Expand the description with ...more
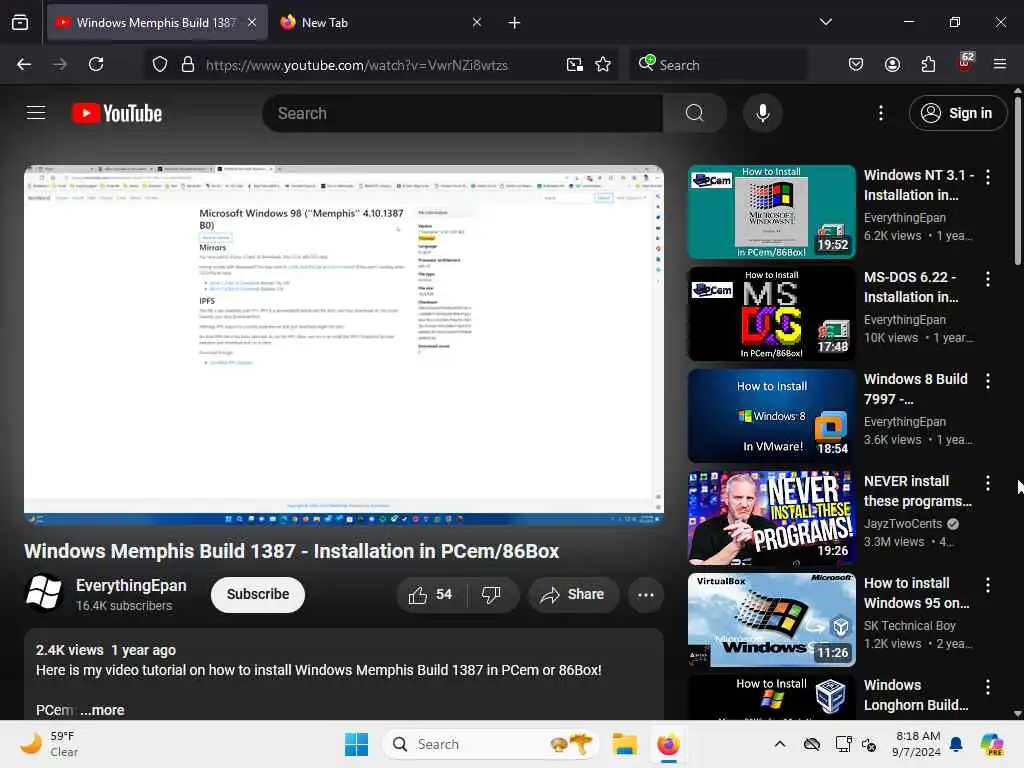1024x768 pixels. (103, 710)
